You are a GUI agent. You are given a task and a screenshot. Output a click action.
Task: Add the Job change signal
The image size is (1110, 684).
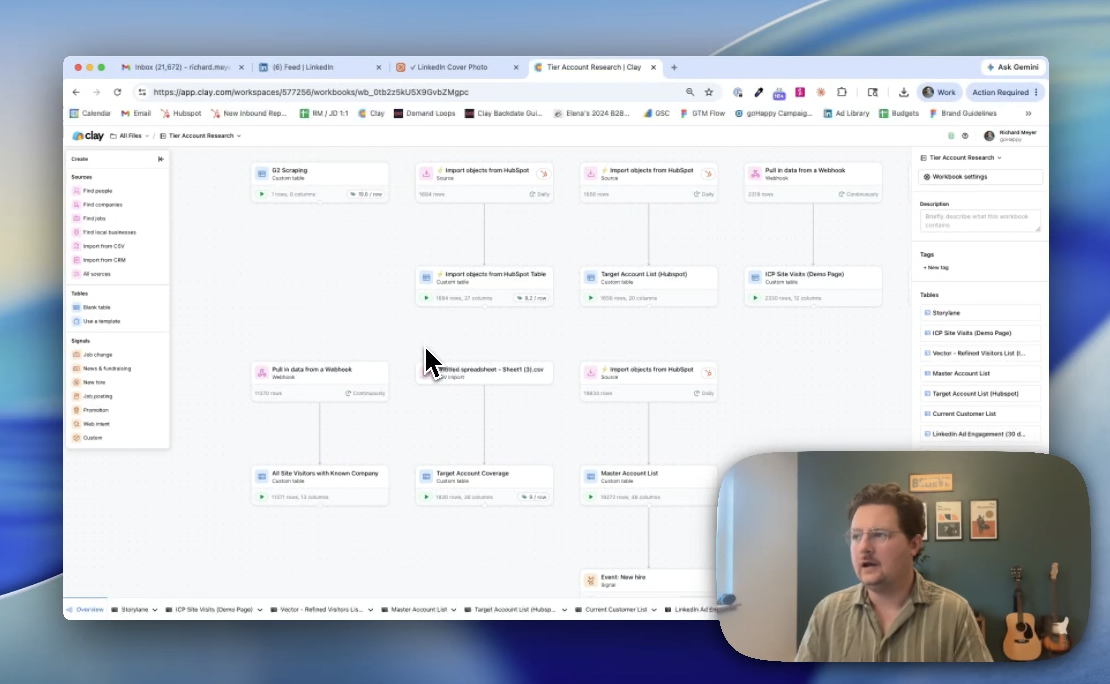point(97,355)
